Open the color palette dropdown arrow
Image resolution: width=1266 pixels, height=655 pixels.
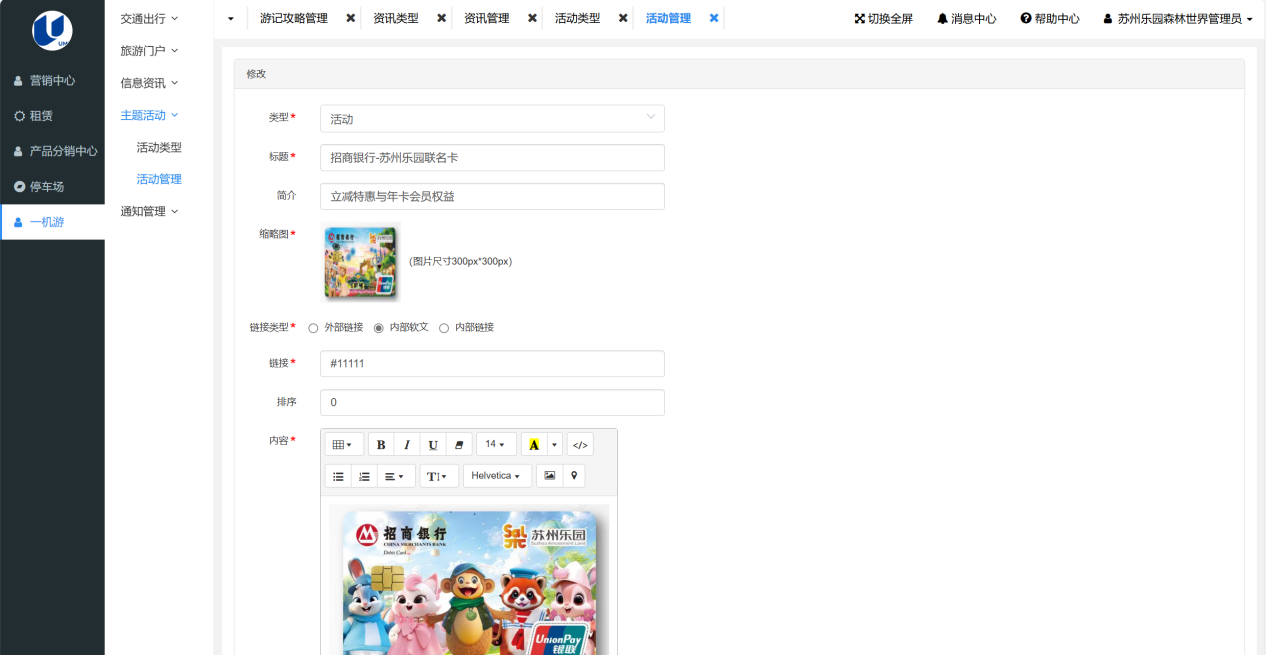click(x=555, y=444)
